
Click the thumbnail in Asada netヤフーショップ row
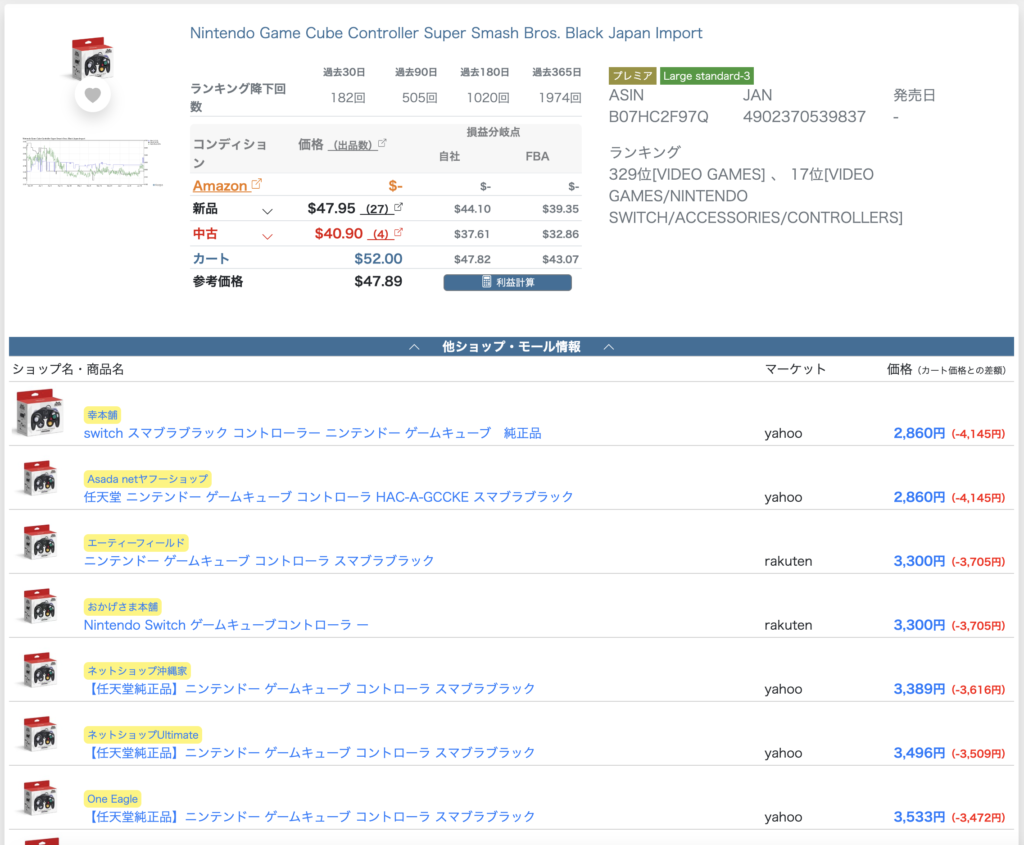click(39, 478)
